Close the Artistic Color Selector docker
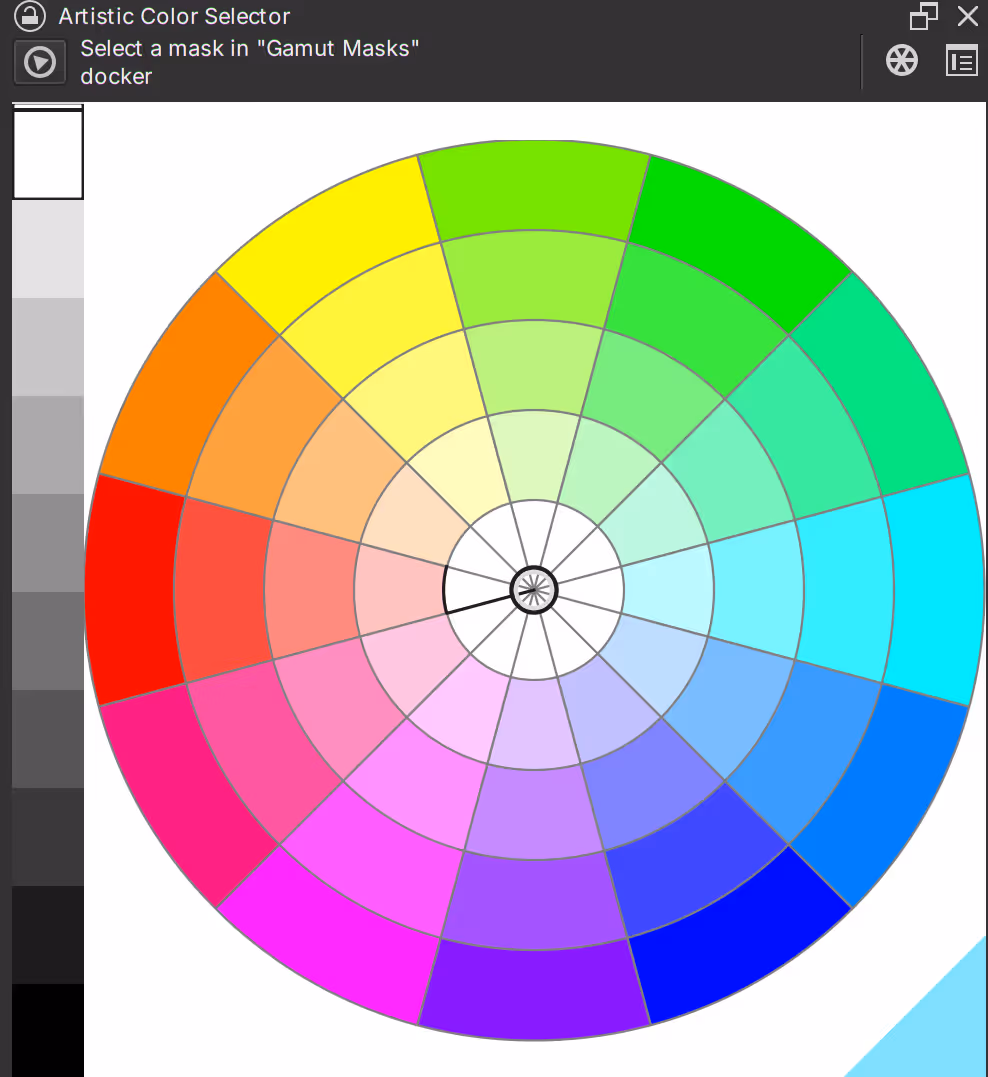988x1077 pixels. click(967, 16)
